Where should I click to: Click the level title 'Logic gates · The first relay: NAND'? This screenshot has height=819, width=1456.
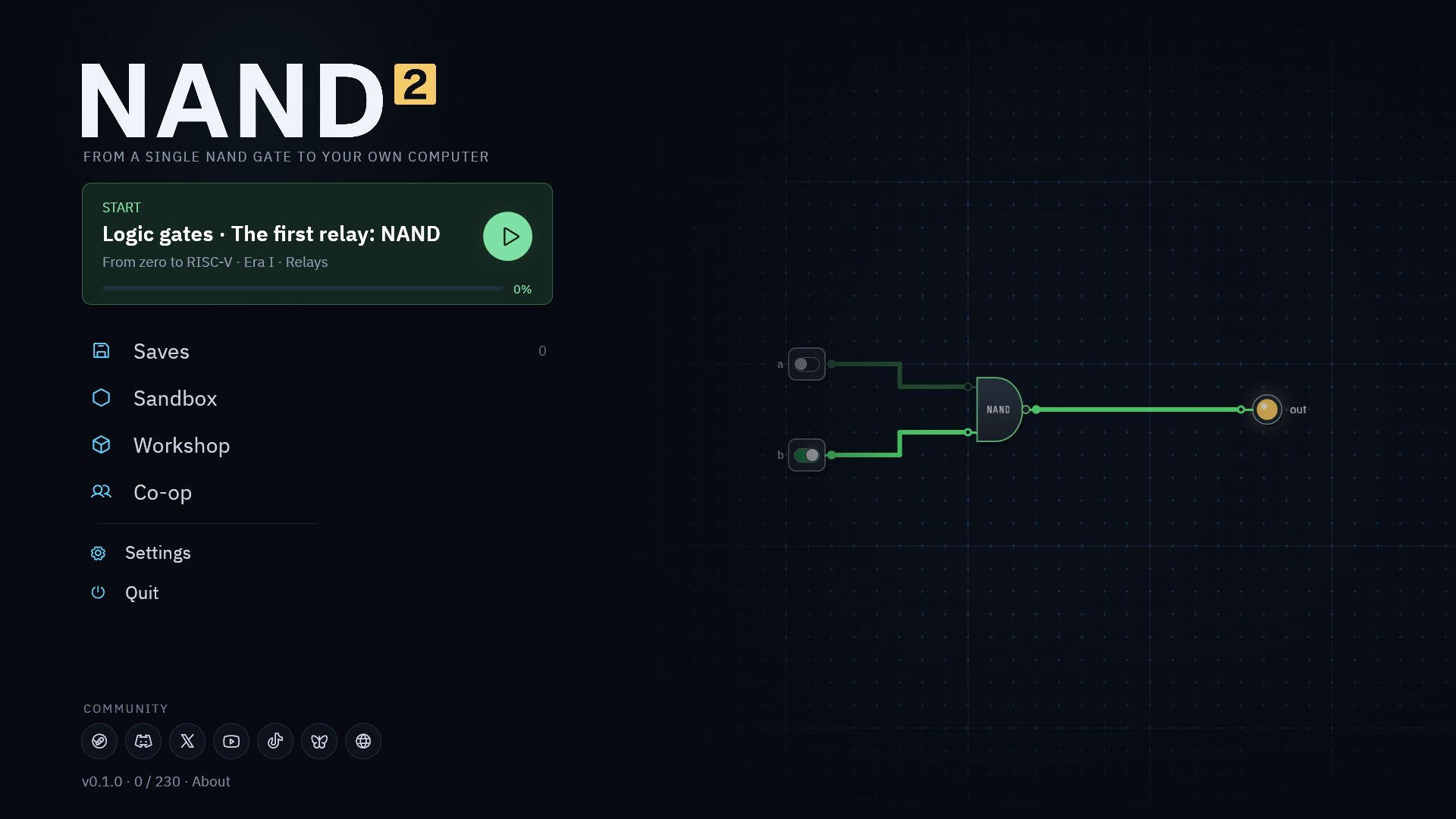[x=271, y=234]
